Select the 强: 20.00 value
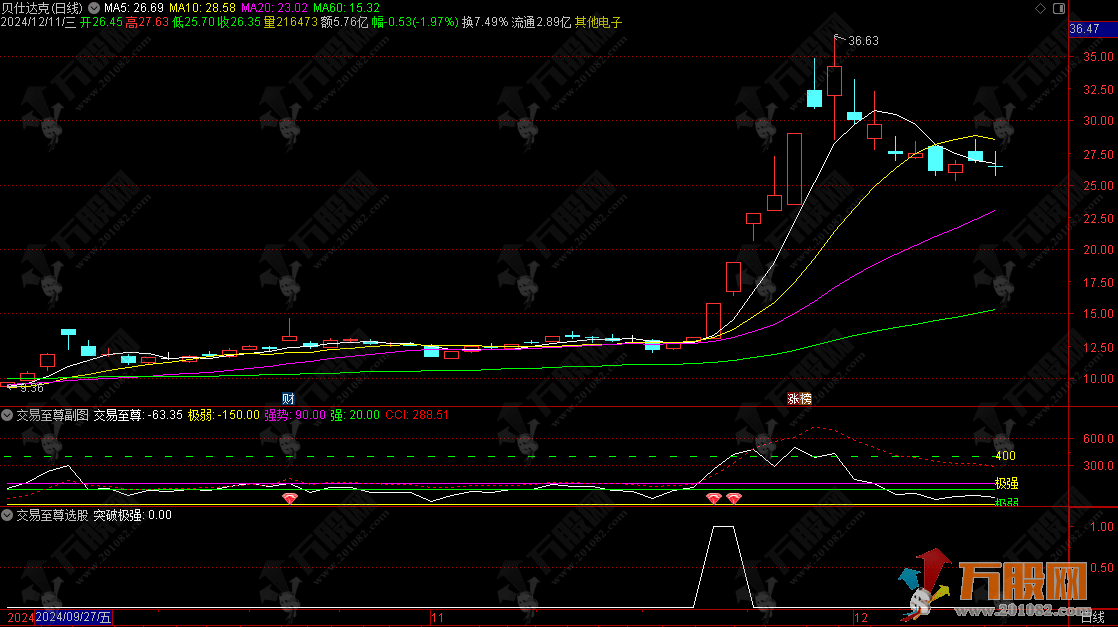Viewport: 1118px width, 627px height. (355, 415)
